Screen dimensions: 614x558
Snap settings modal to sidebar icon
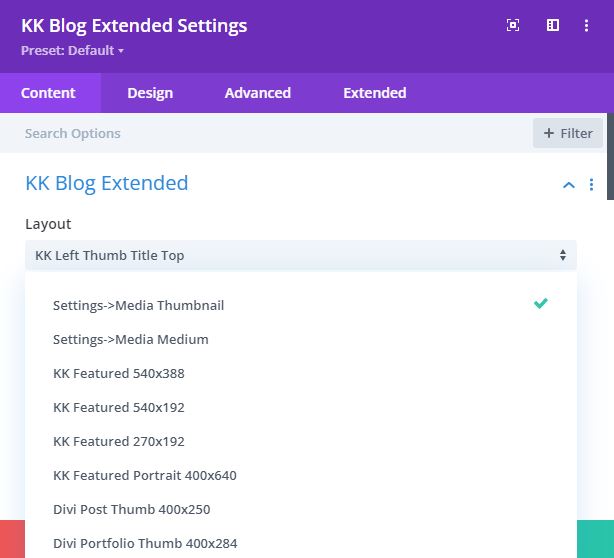click(553, 25)
